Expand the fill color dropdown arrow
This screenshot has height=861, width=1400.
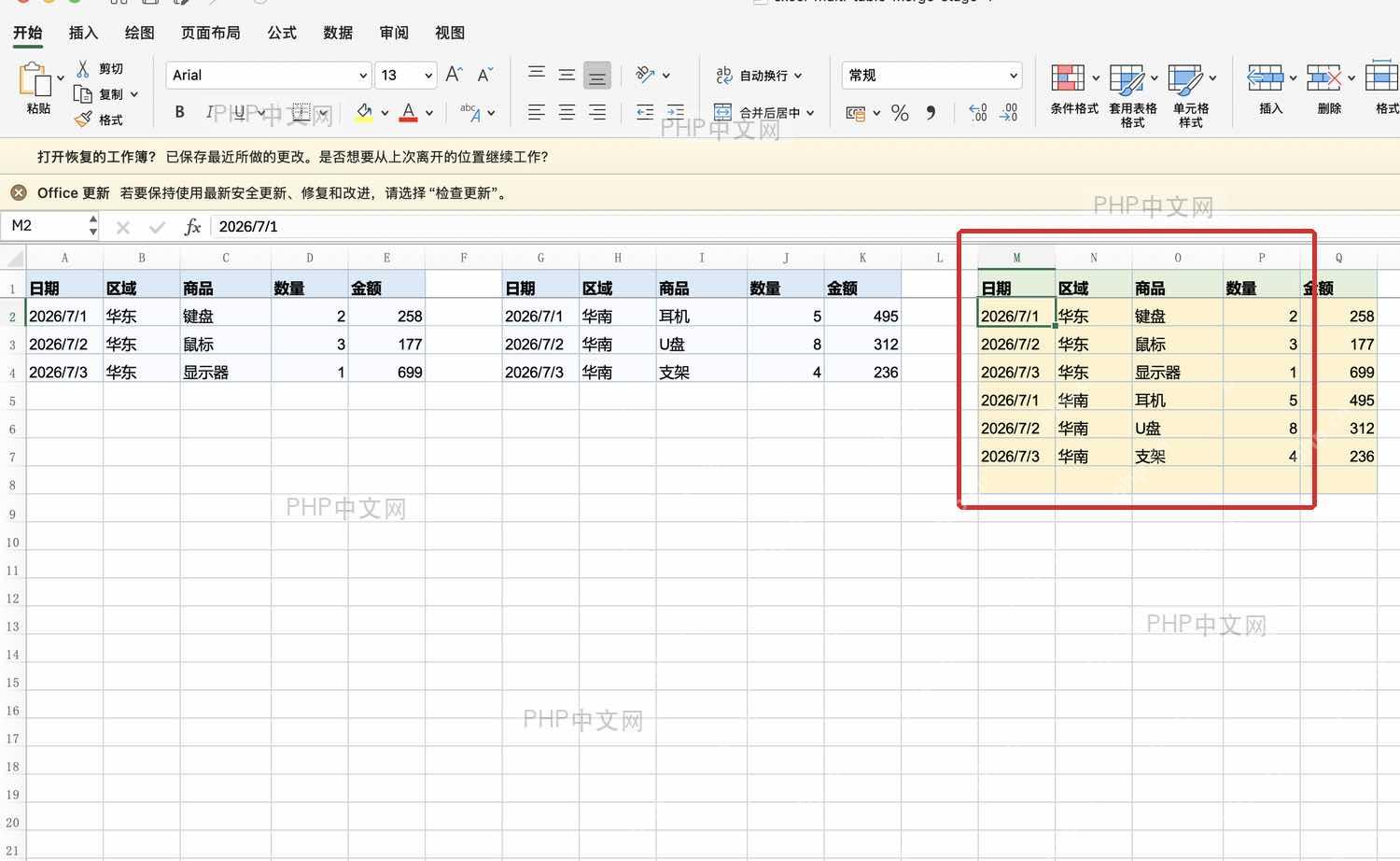coord(385,113)
